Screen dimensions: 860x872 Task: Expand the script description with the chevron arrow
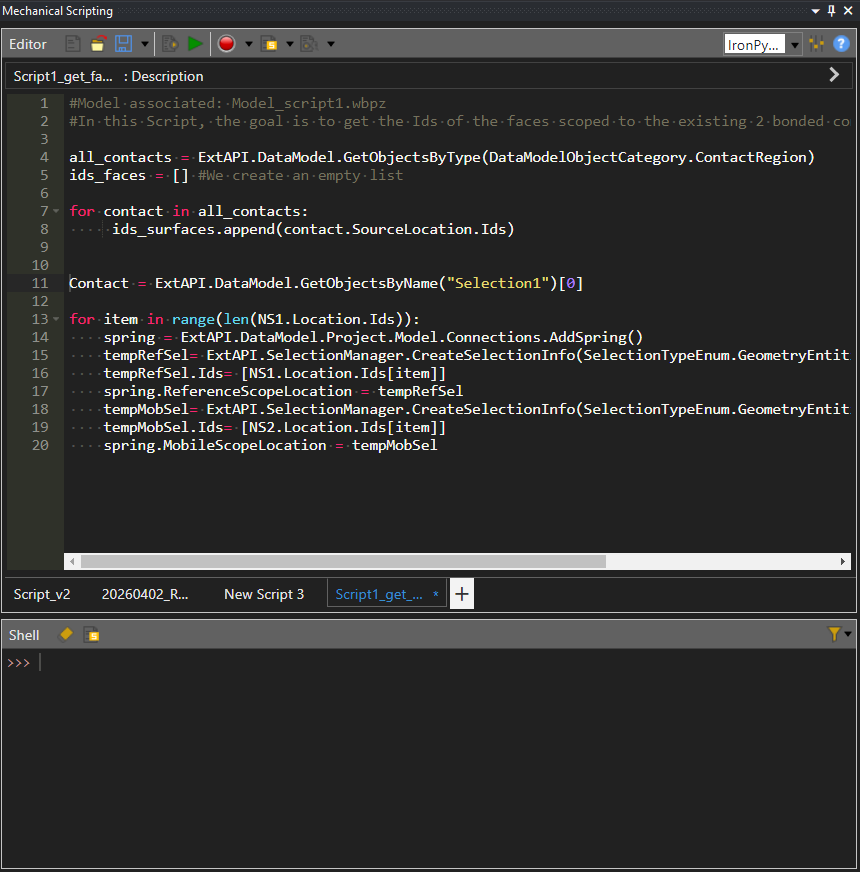click(834, 75)
